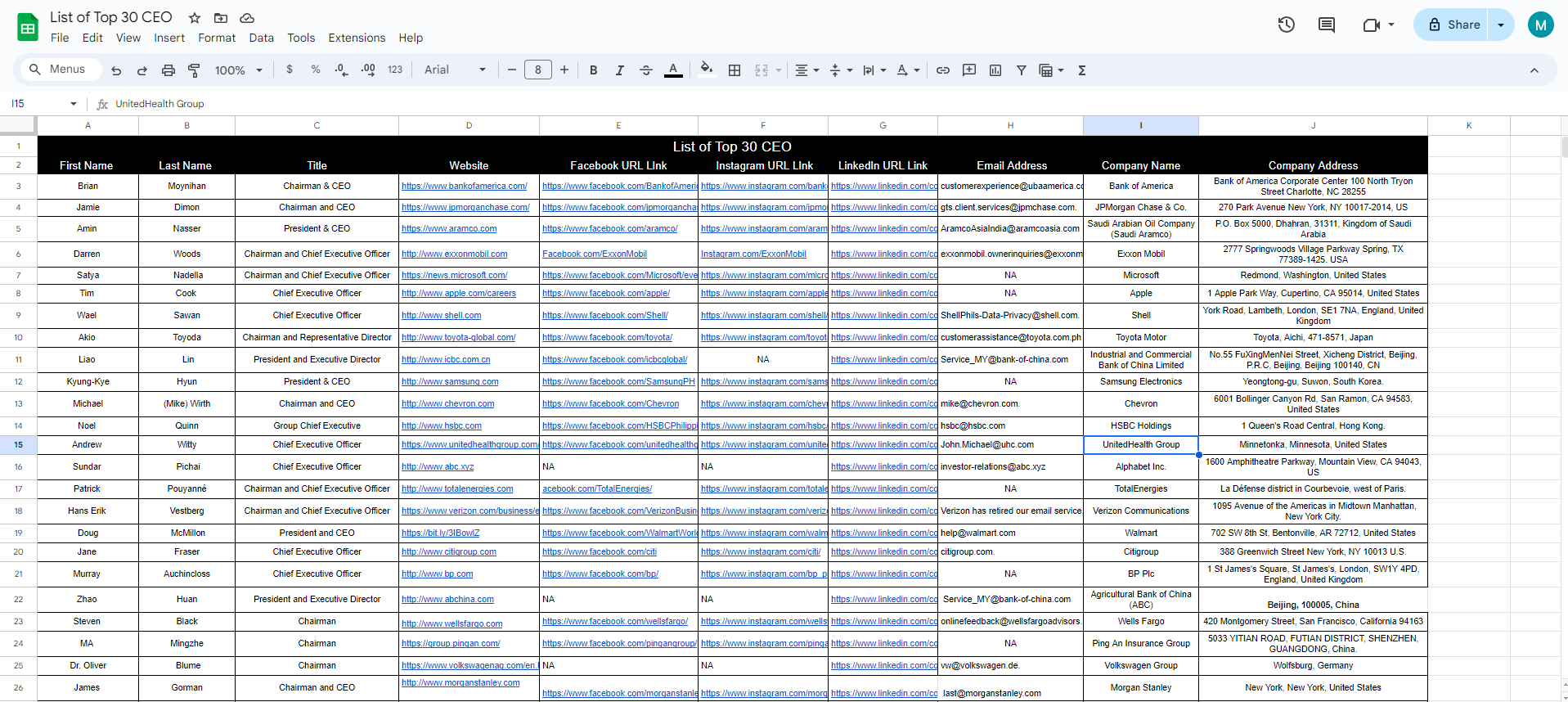Viewport: 1568px width, 702px height.
Task: Open the Google Sheets home icon
Action: (28, 27)
